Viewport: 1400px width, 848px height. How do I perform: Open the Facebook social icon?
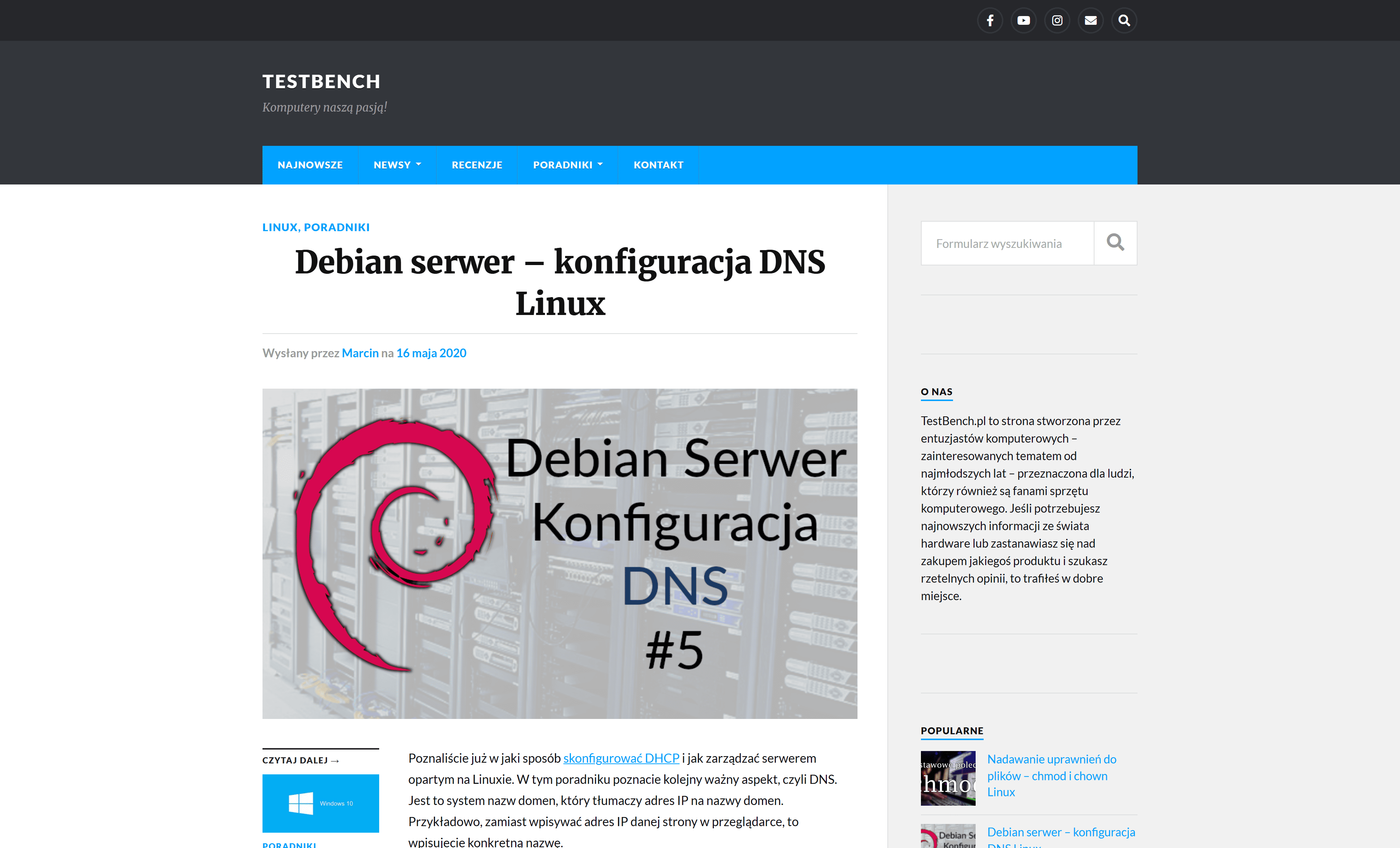point(990,20)
